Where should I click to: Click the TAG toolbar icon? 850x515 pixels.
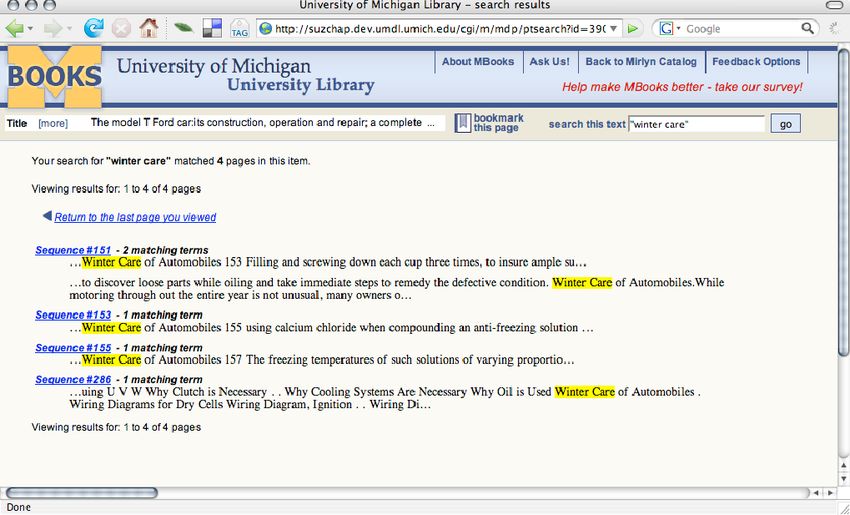tap(239, 28)
